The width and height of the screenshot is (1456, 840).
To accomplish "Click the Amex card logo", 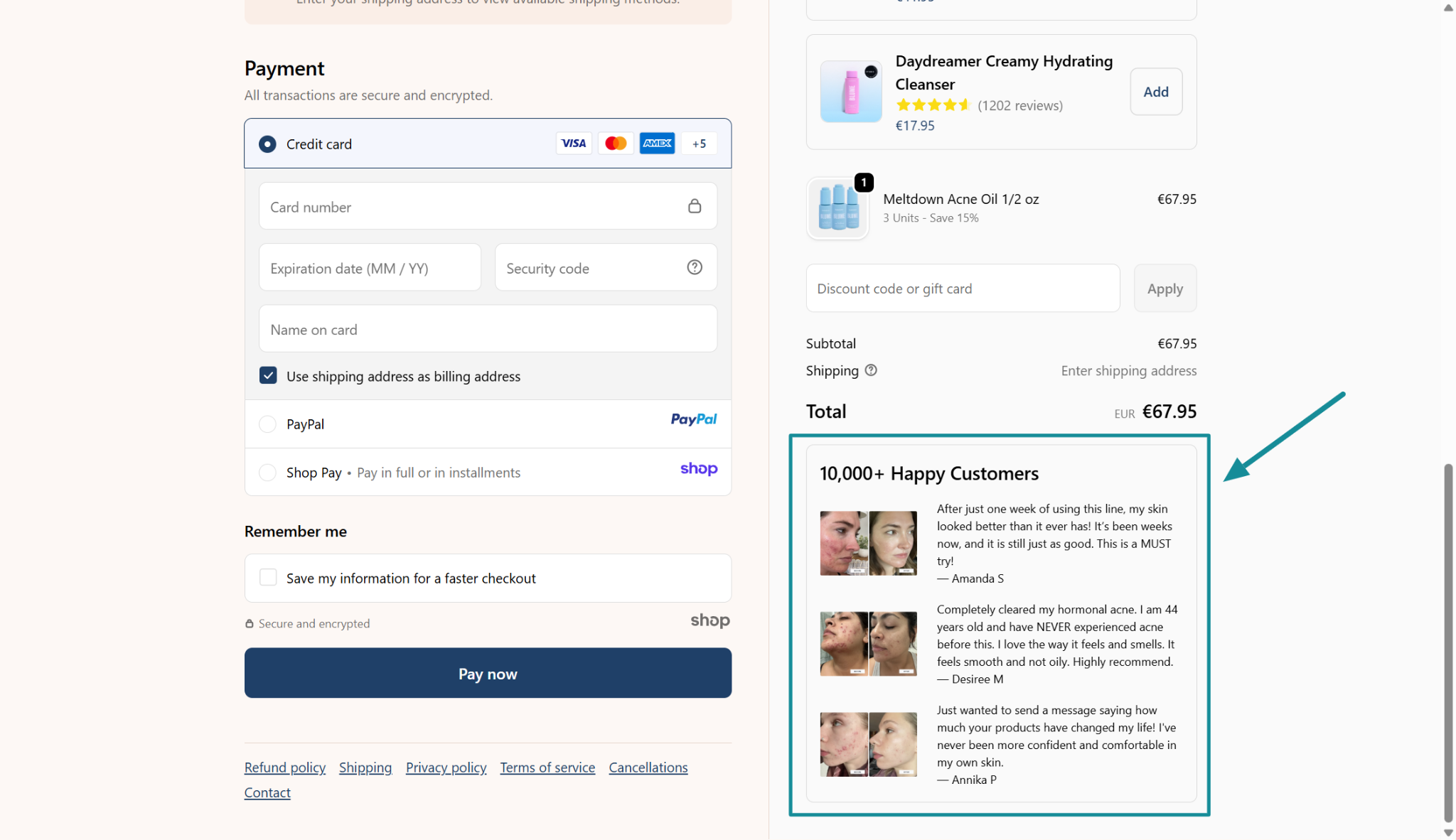I will (x=657, y=144).
